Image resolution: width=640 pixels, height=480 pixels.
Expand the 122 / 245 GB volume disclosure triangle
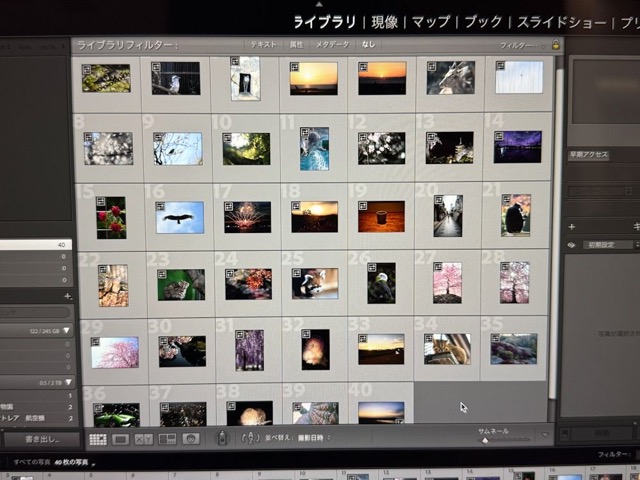tap(67, 330)
